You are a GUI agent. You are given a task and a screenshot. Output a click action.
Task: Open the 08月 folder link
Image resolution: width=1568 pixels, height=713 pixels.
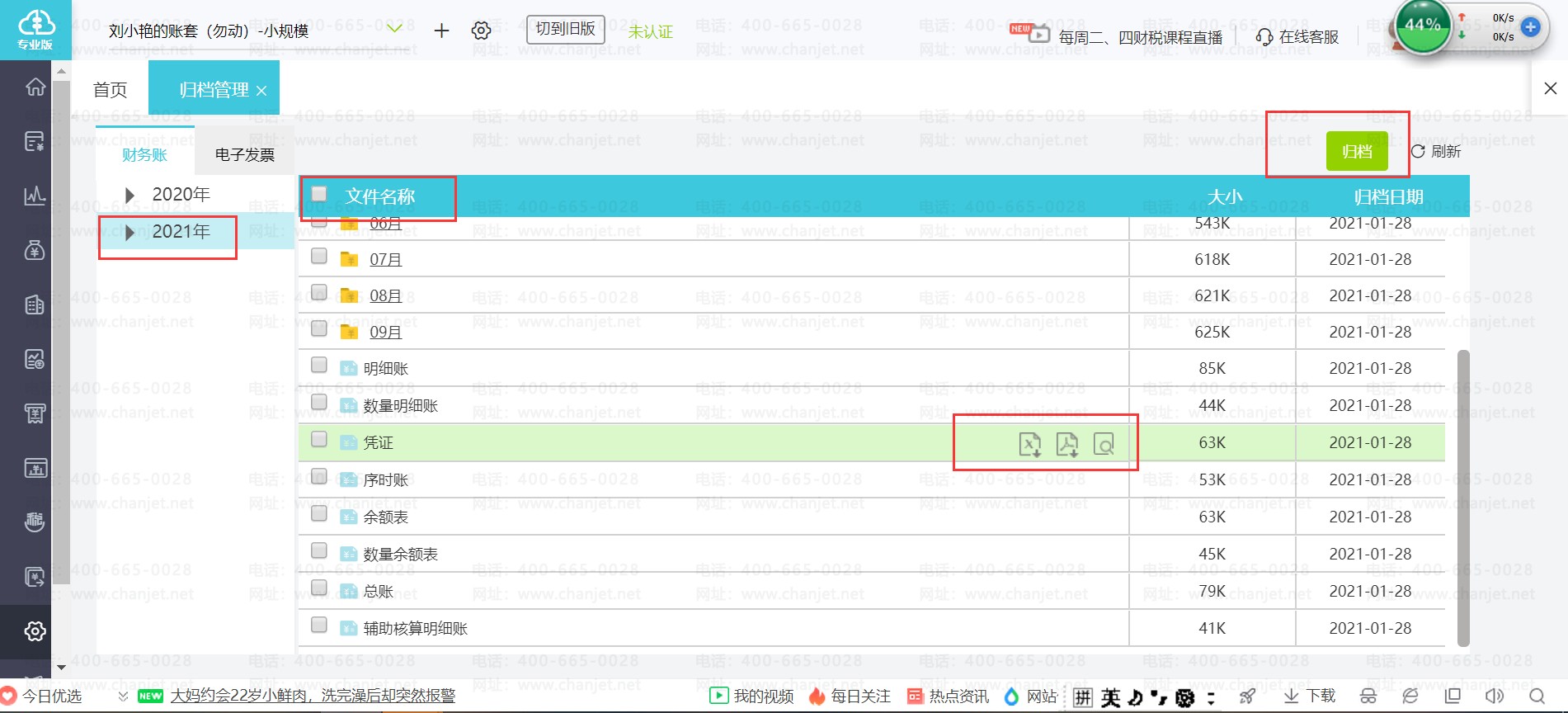pyautogui.click(x=386, y=295)
